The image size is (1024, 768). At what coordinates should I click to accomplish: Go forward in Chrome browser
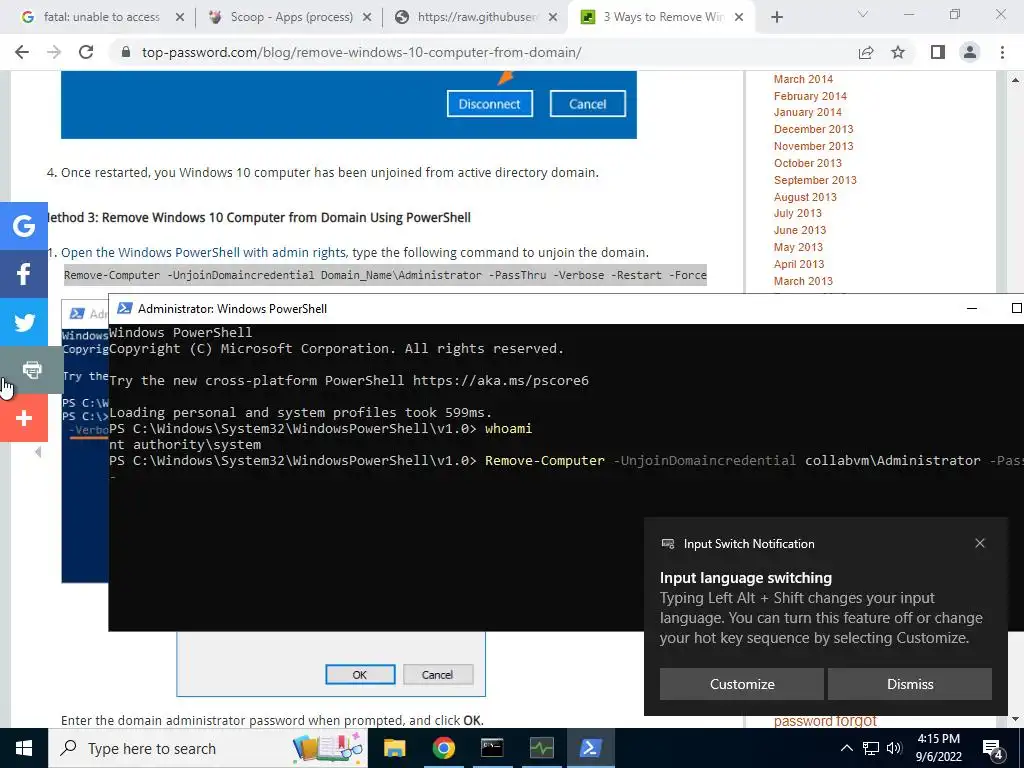click(x=54, y=52)
